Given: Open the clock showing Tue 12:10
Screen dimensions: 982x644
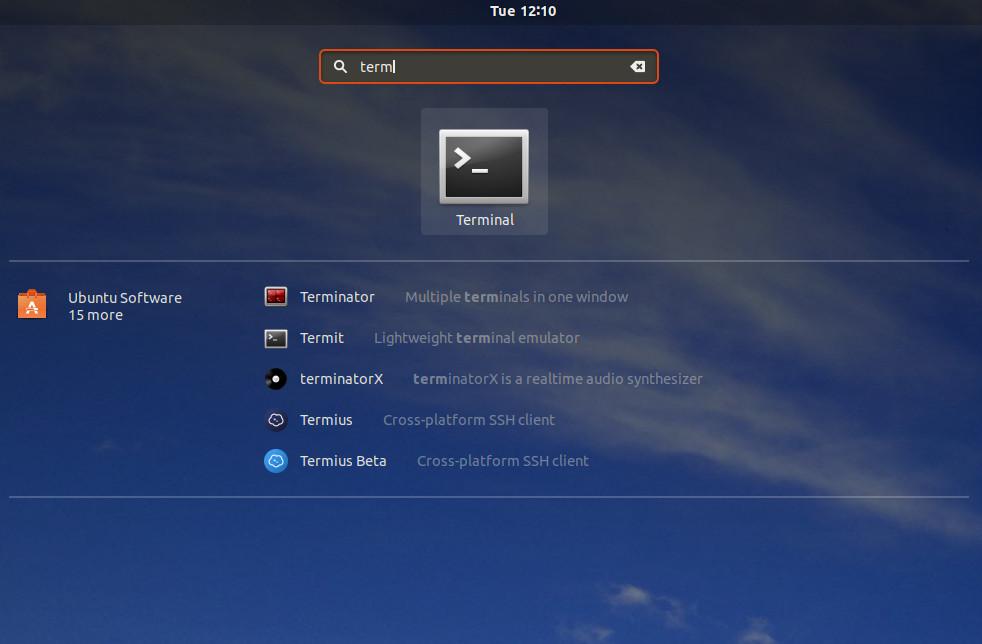Looking at the screenshot, I should [x=523, y=11].
